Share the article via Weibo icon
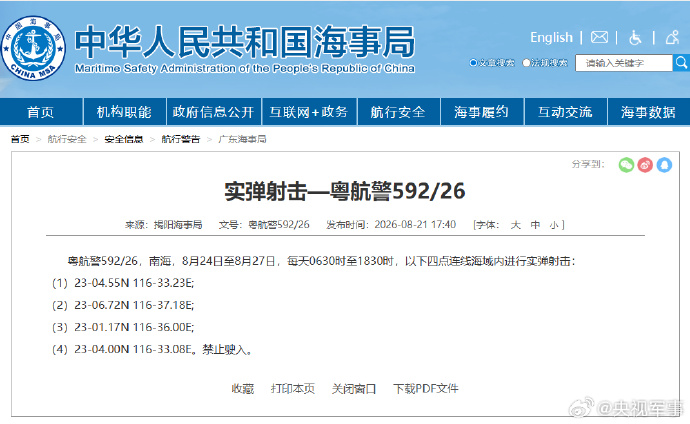Screen dimensions: 690x424 tap(645, 165)
